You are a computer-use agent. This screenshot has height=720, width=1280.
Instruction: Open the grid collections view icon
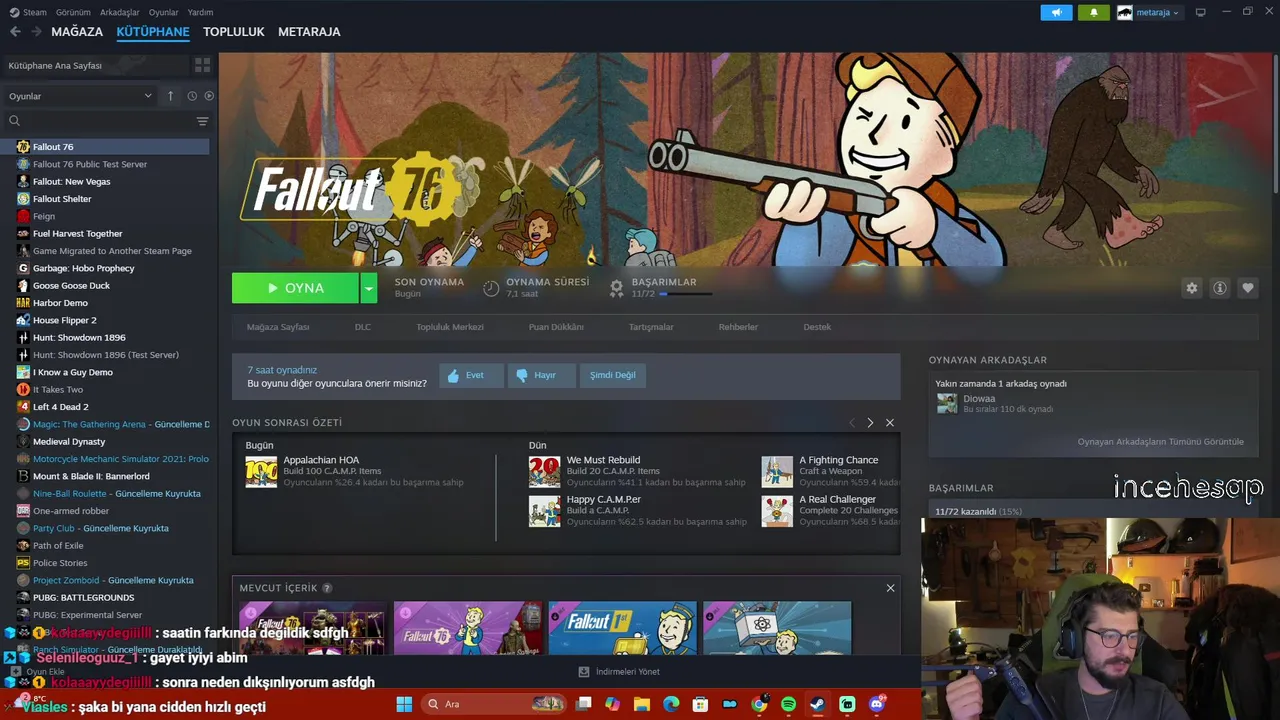[x=203, y=65]
